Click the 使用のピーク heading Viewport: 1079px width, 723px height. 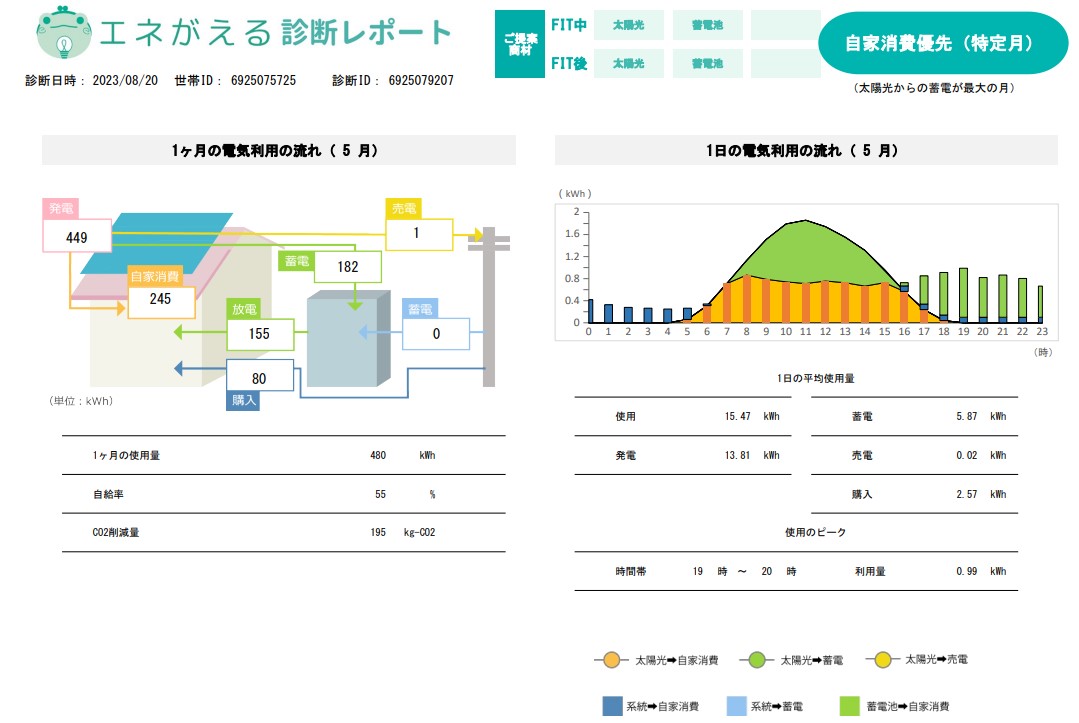pyautogui.click(x=815, y=532)
